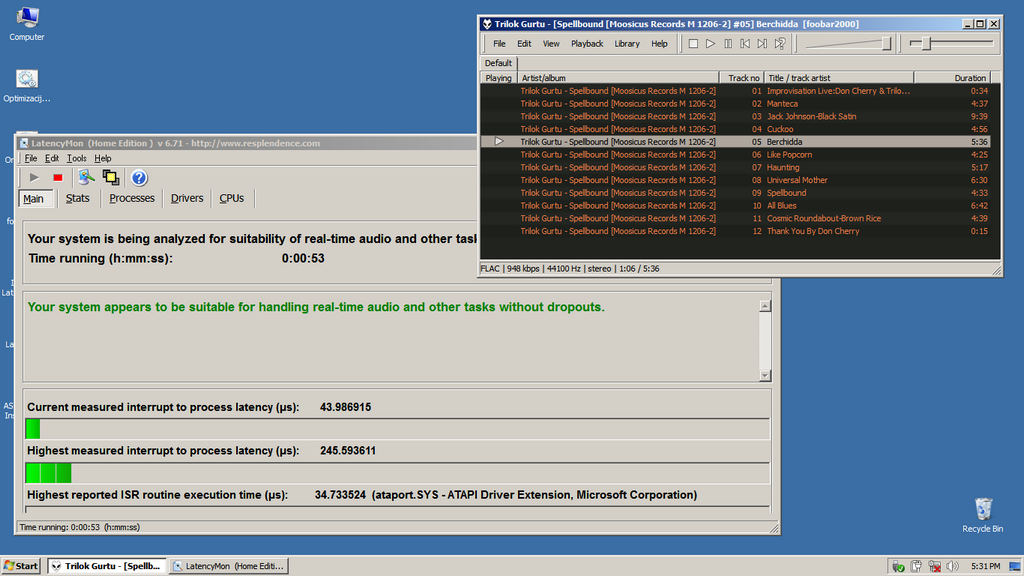Click the power plug tray icon
This screenshot has height=576, width=1024.
pyautogui.click(x=916, y=566)
